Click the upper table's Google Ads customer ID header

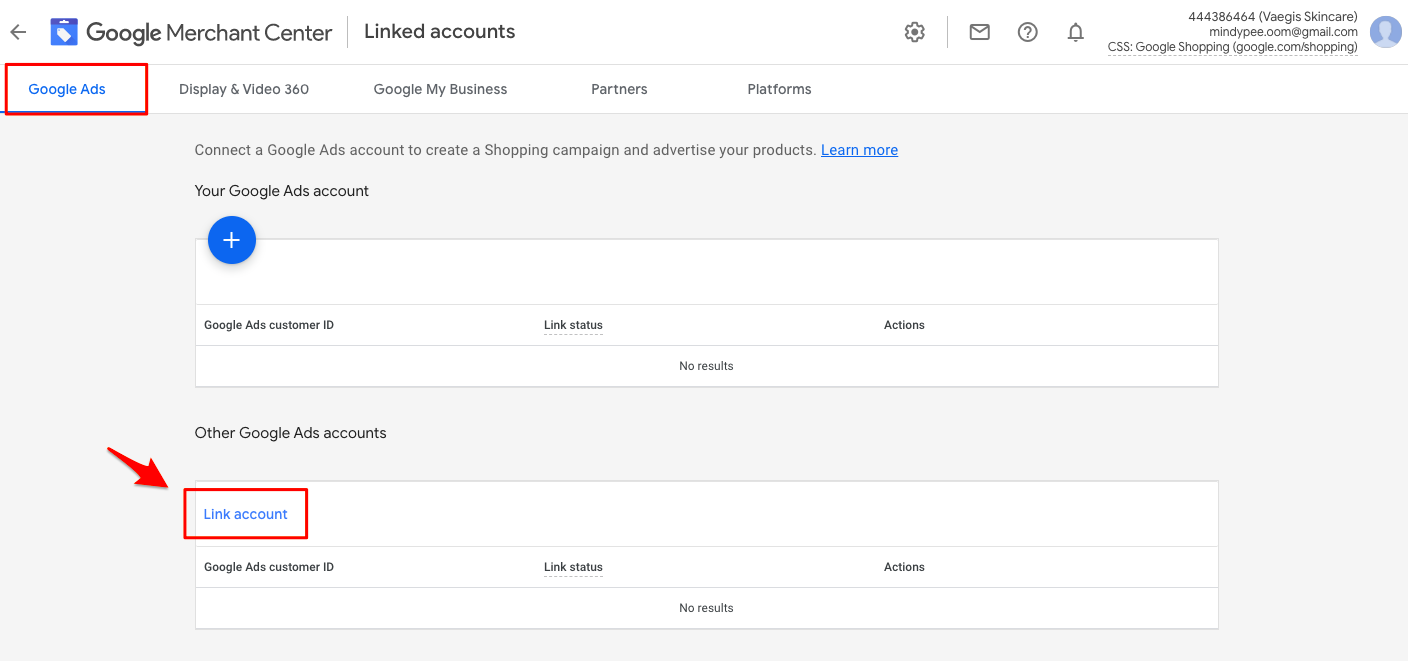[x=269, y=325]
